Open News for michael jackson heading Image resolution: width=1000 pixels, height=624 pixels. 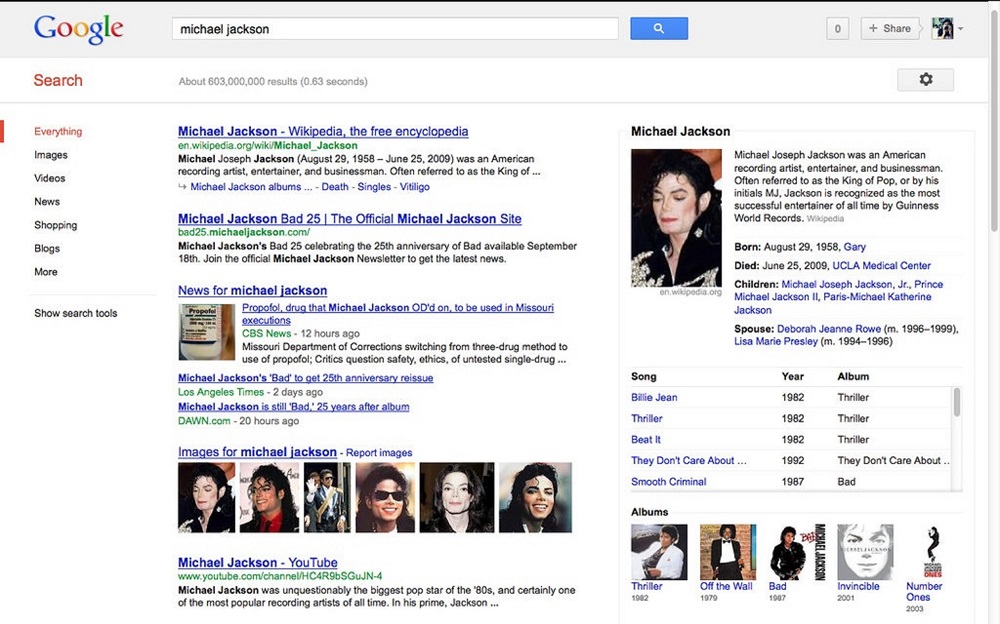[253, 290]
